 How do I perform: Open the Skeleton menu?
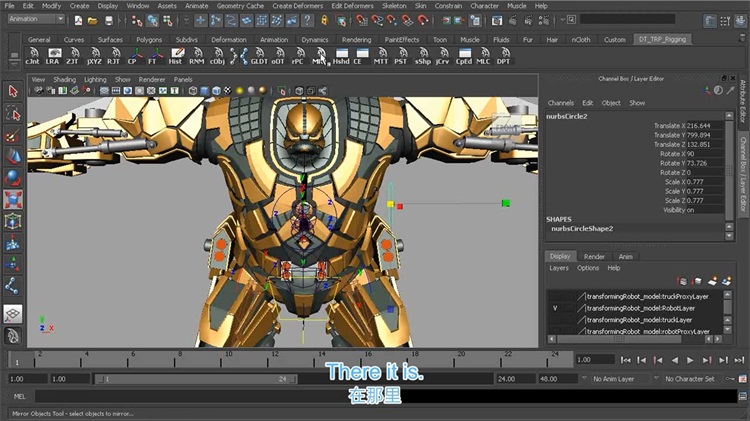pos(394,6)
